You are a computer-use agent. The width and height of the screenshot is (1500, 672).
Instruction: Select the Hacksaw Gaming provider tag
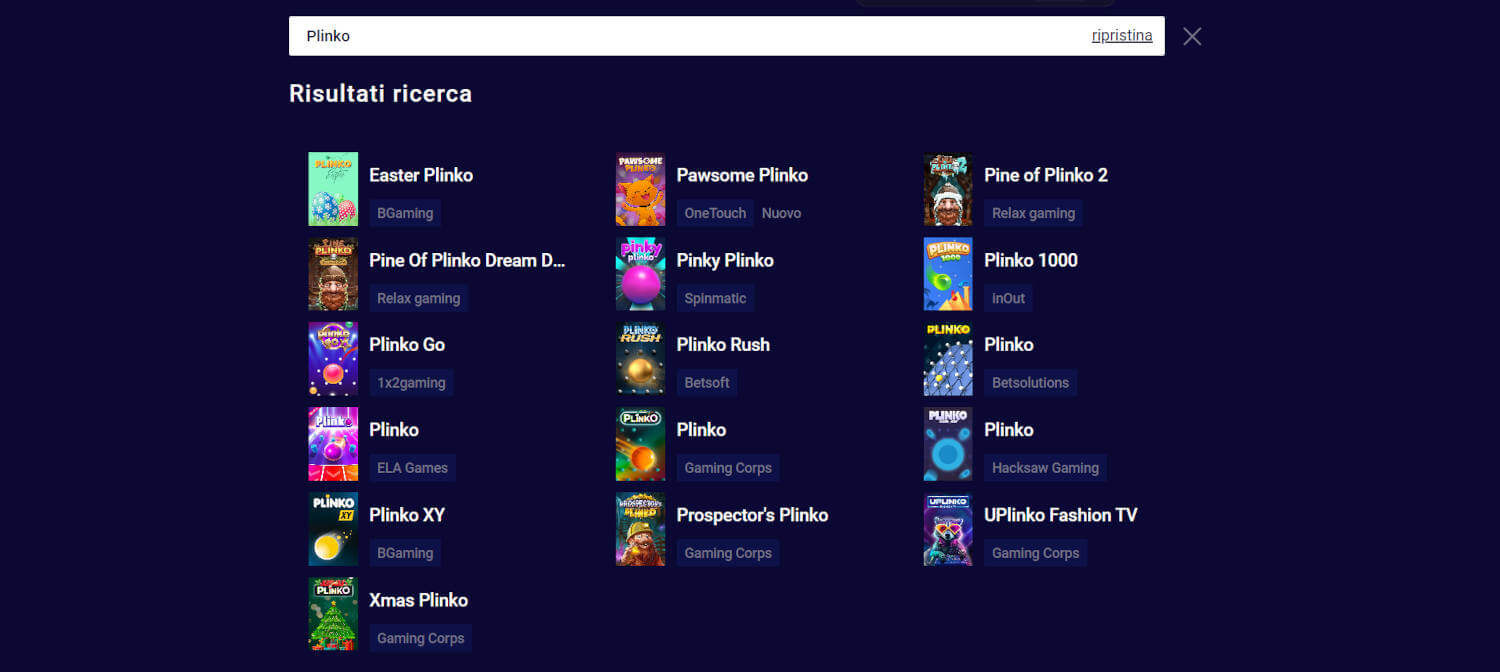1045,467
